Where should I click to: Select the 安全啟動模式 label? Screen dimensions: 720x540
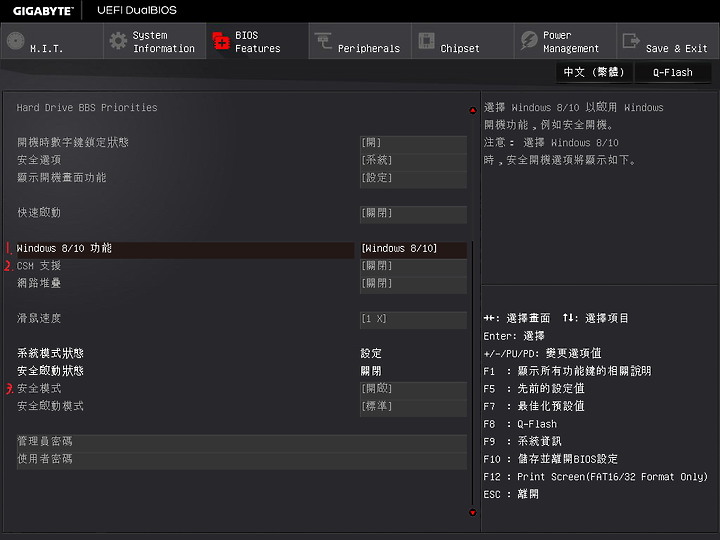coord(50,406)
